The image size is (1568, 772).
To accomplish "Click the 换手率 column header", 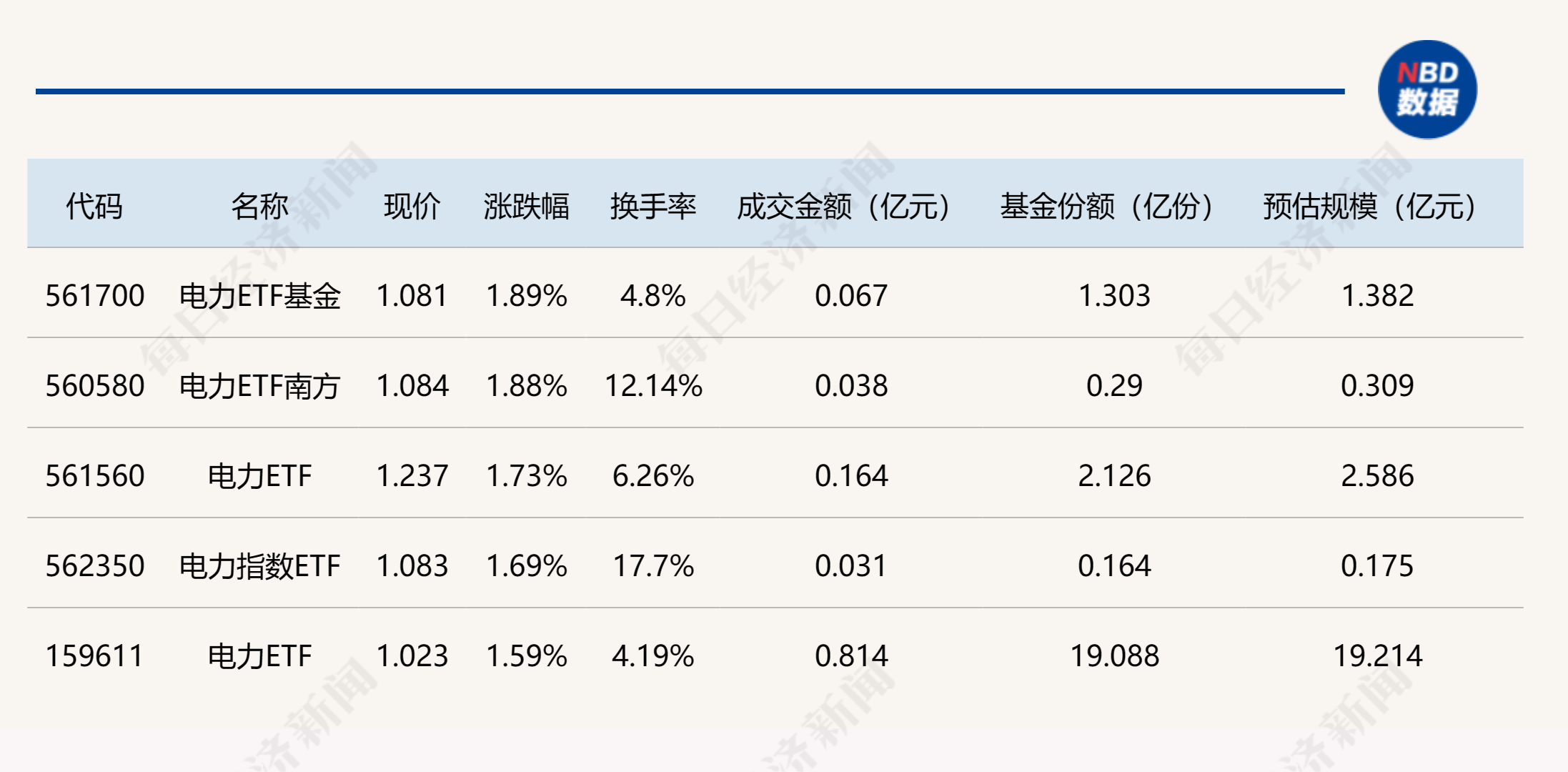I will coord(653,207).
